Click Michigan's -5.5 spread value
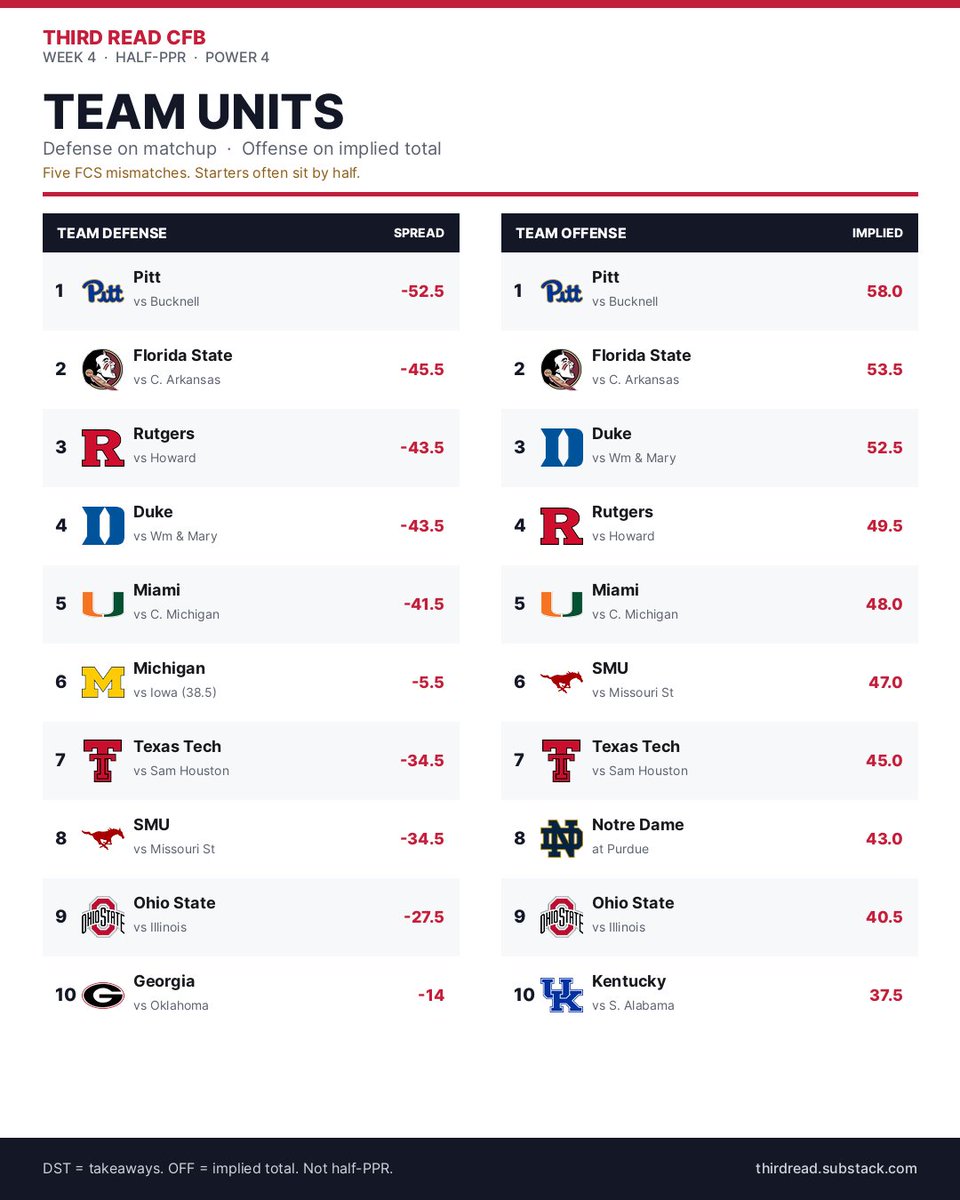This screenshot has height=1200, width=960. [427, 682]
